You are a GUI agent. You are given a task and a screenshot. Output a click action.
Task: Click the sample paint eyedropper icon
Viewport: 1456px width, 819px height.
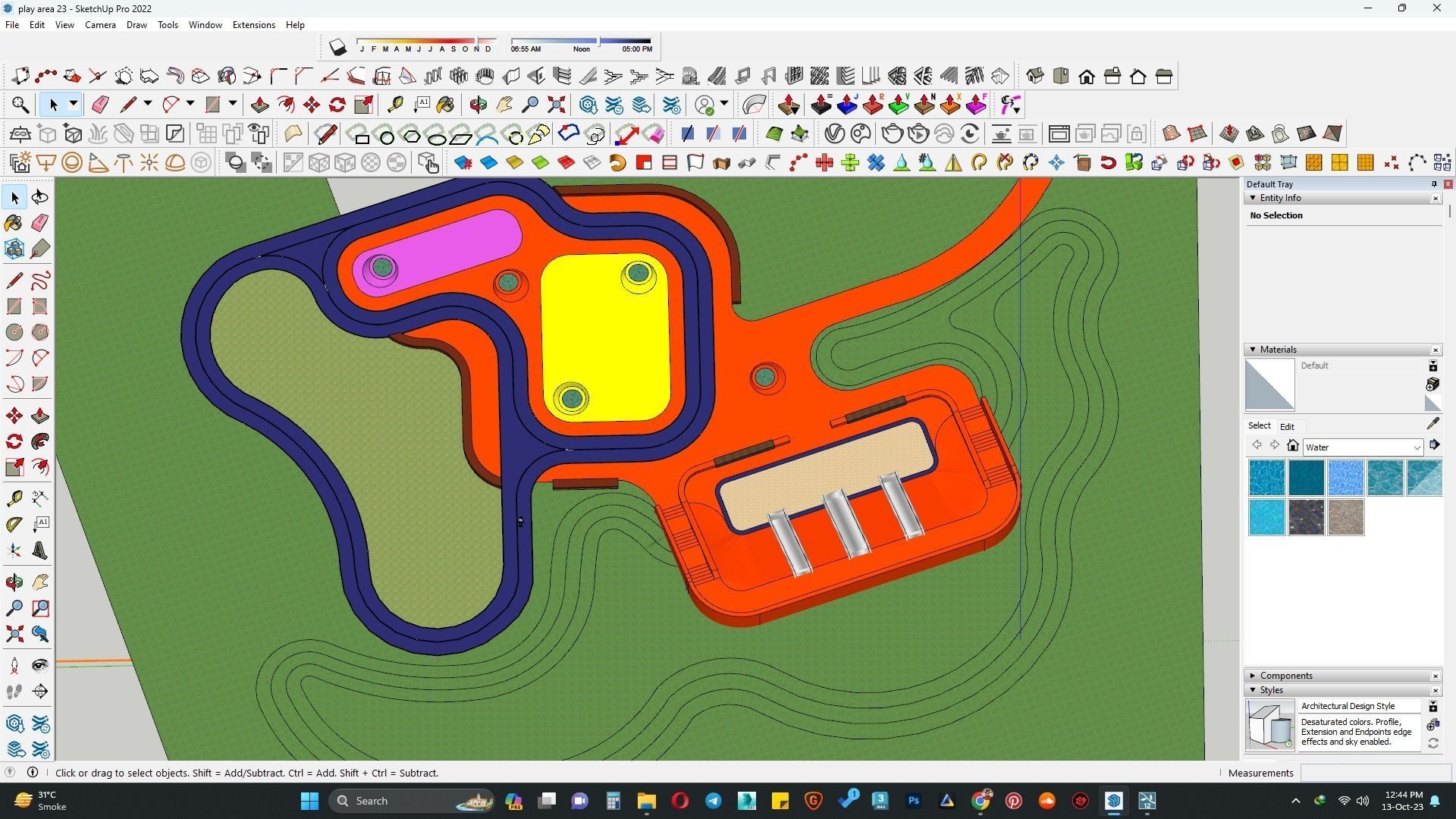tap(1432, 424)
